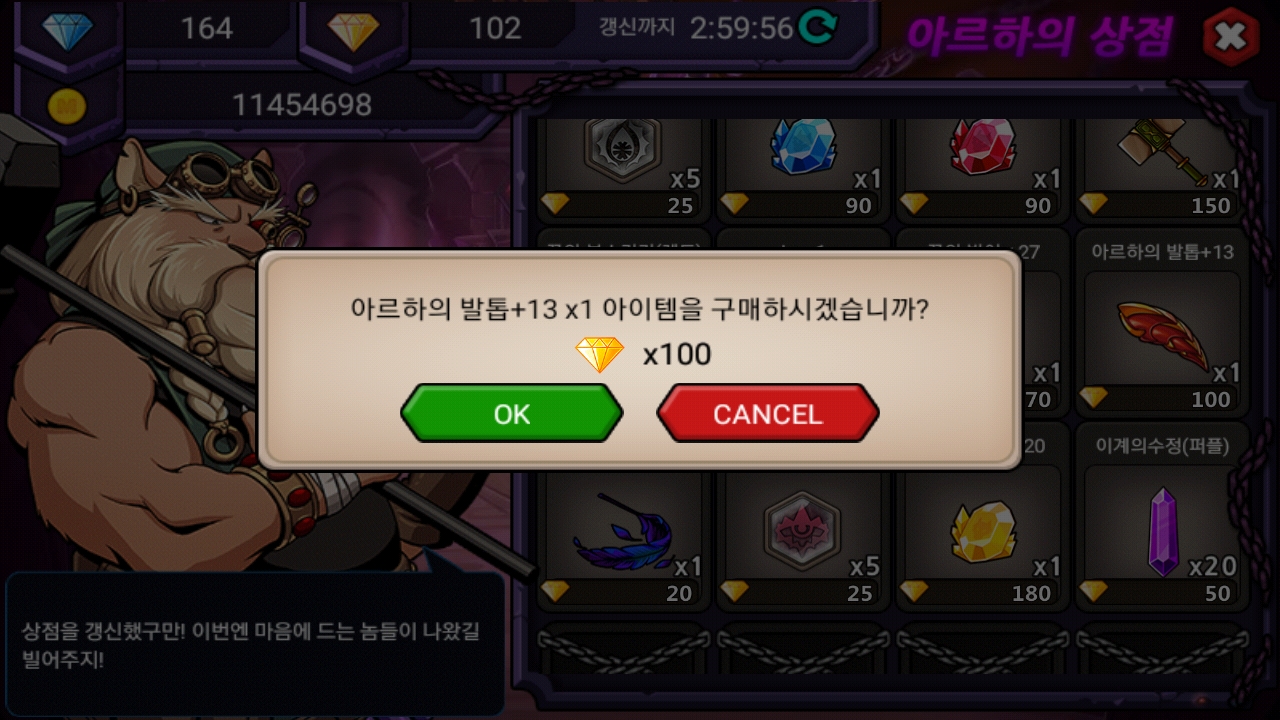Close Arha's shop with the red X
Image resolution: width=1280 pixels, height=720 pixels.
(1230, 37)
